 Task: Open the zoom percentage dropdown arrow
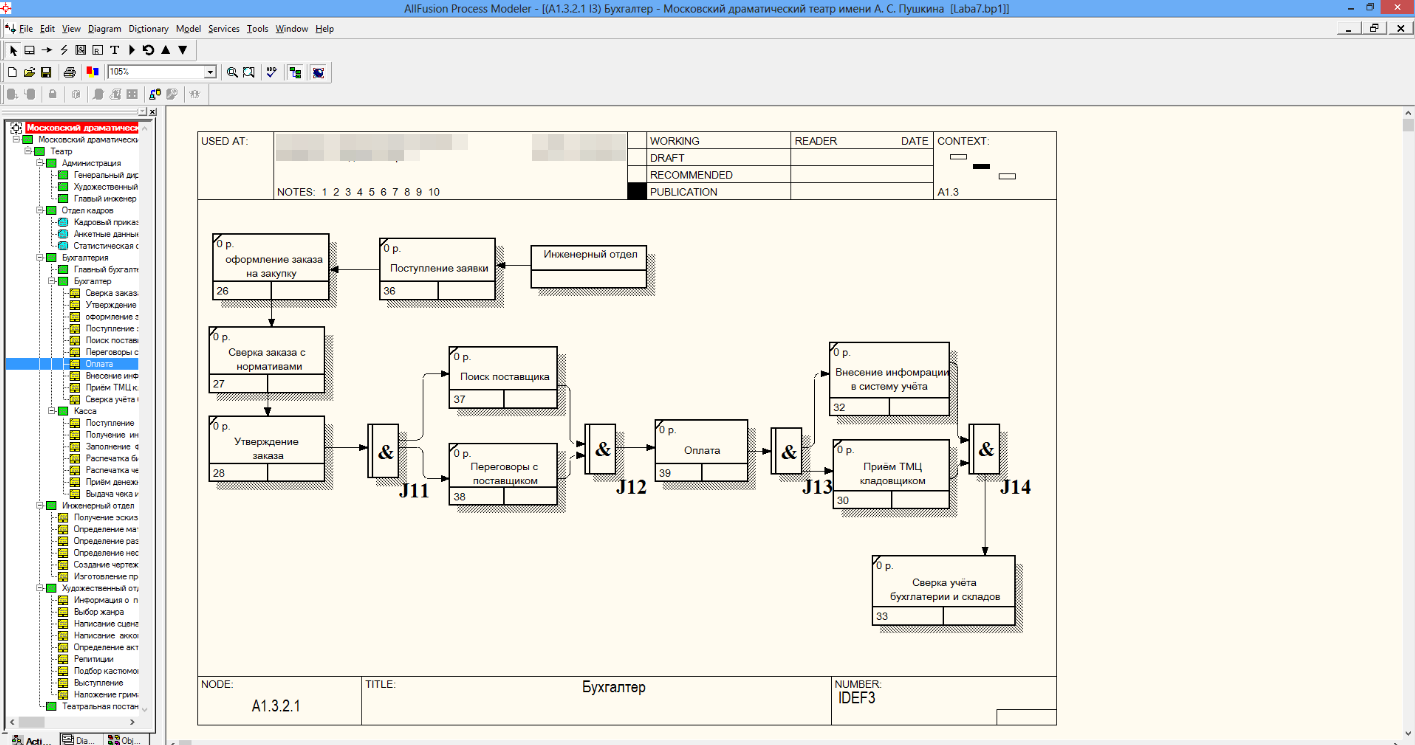click(210, 72)
